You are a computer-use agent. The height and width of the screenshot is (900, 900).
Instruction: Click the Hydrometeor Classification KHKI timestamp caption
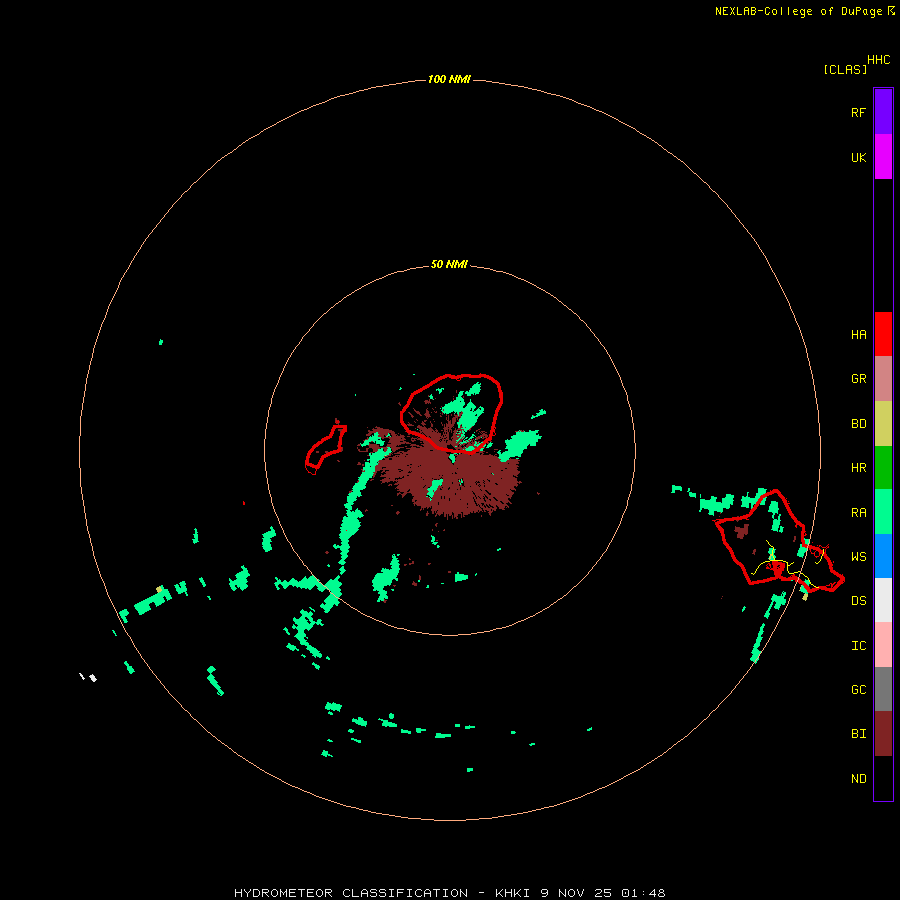[x=449, y=893]
